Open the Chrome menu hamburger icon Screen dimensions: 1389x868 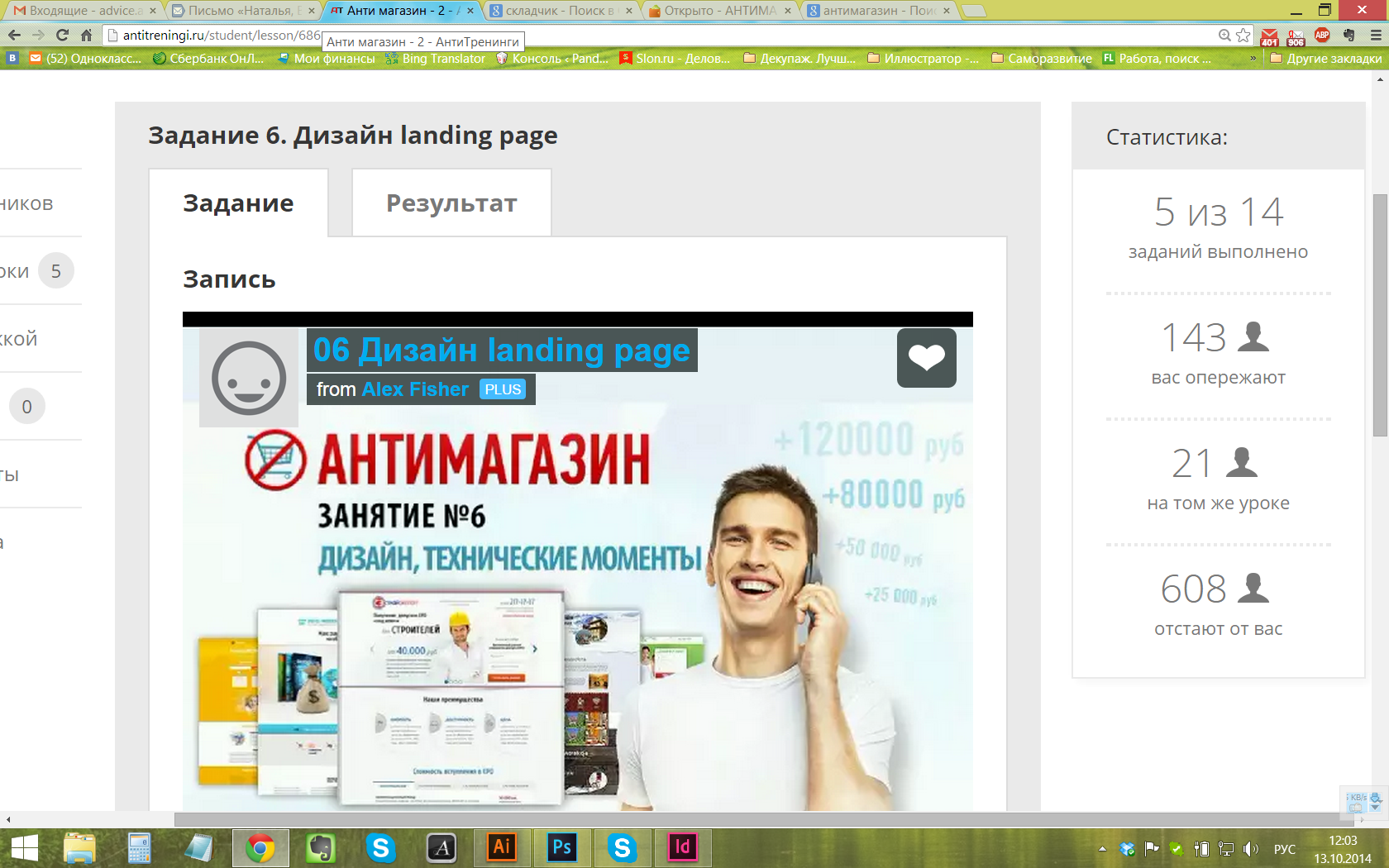pyautogui.click(x=1376, y=35)
